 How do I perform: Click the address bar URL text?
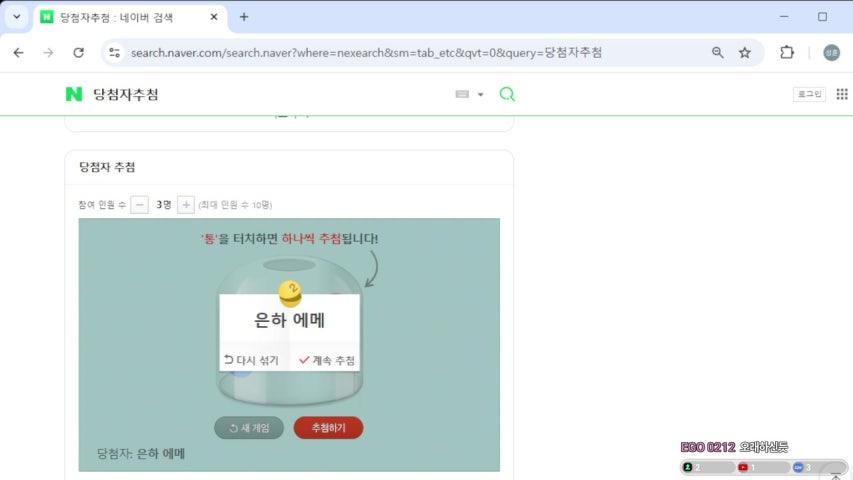pos(366,53)
